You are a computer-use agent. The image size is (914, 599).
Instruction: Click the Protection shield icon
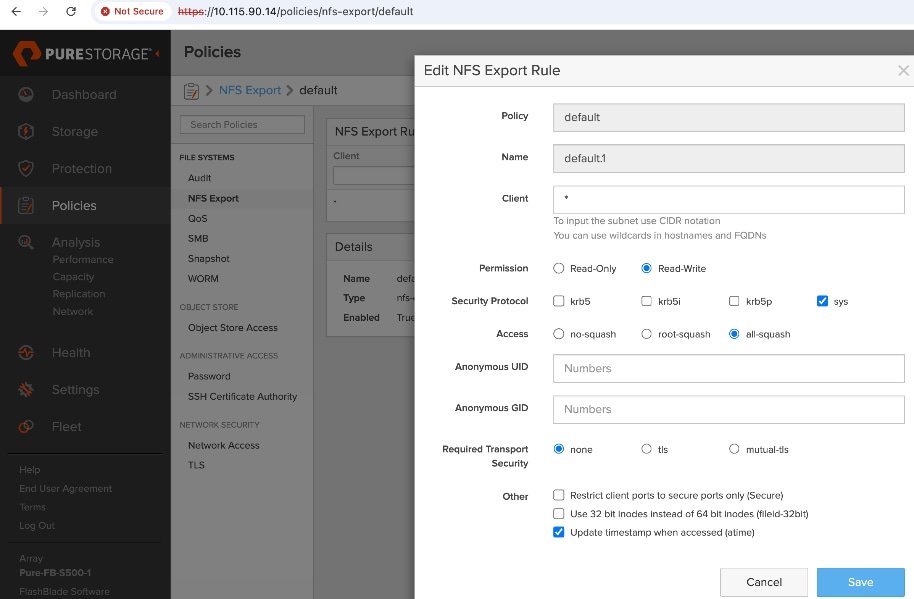click(26, 168)
